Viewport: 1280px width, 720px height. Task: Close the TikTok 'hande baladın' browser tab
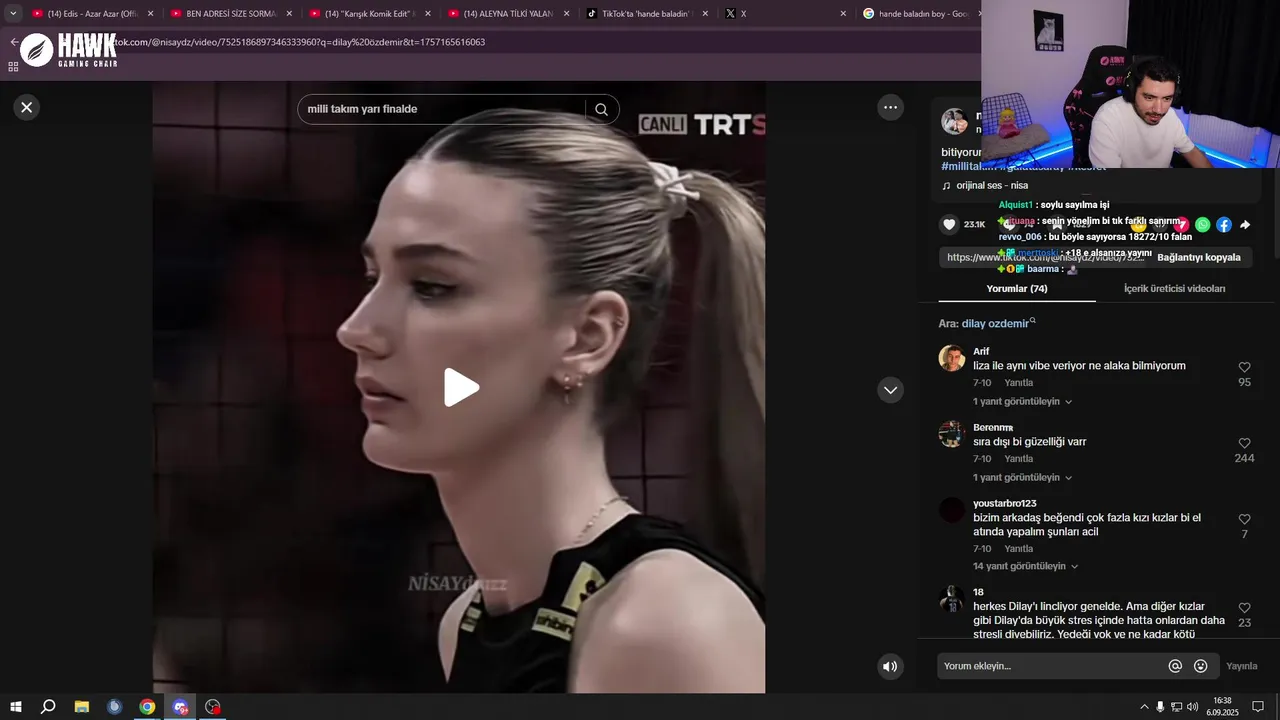[x=705, y=14]
